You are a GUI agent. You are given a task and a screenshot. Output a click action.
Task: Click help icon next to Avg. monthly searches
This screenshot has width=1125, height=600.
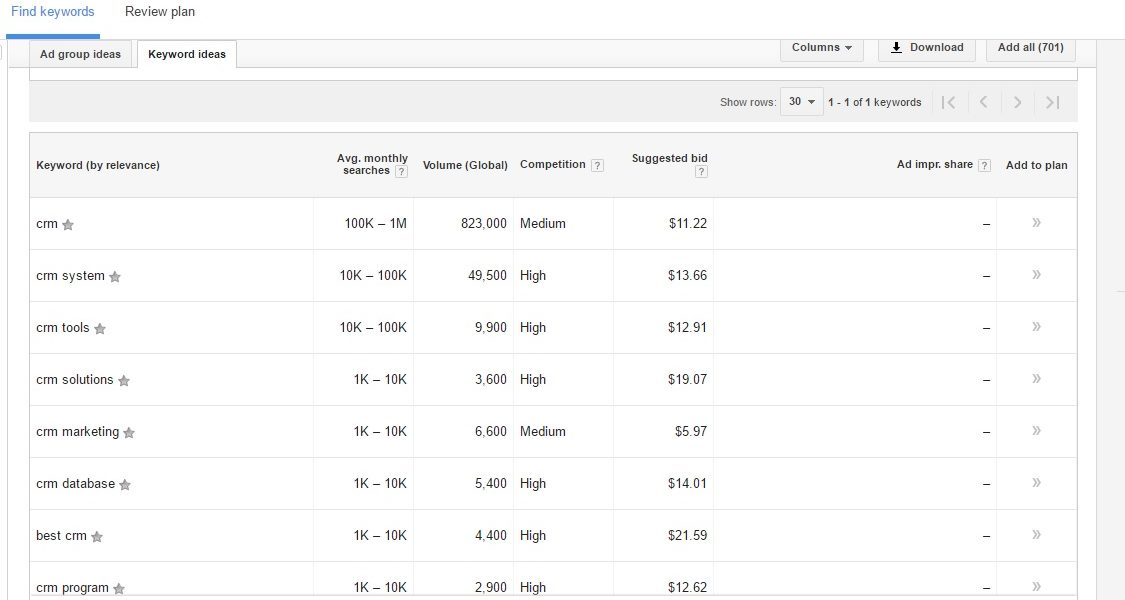click(x=401, y=172)
